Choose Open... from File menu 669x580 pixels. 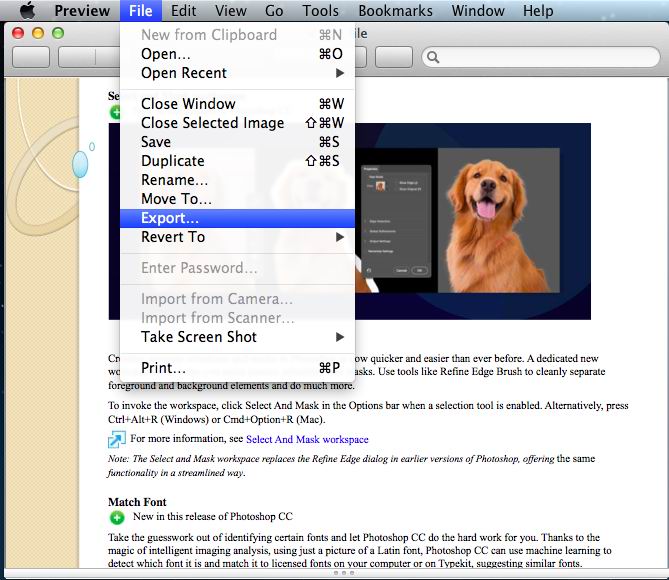[x=237, y=54]
